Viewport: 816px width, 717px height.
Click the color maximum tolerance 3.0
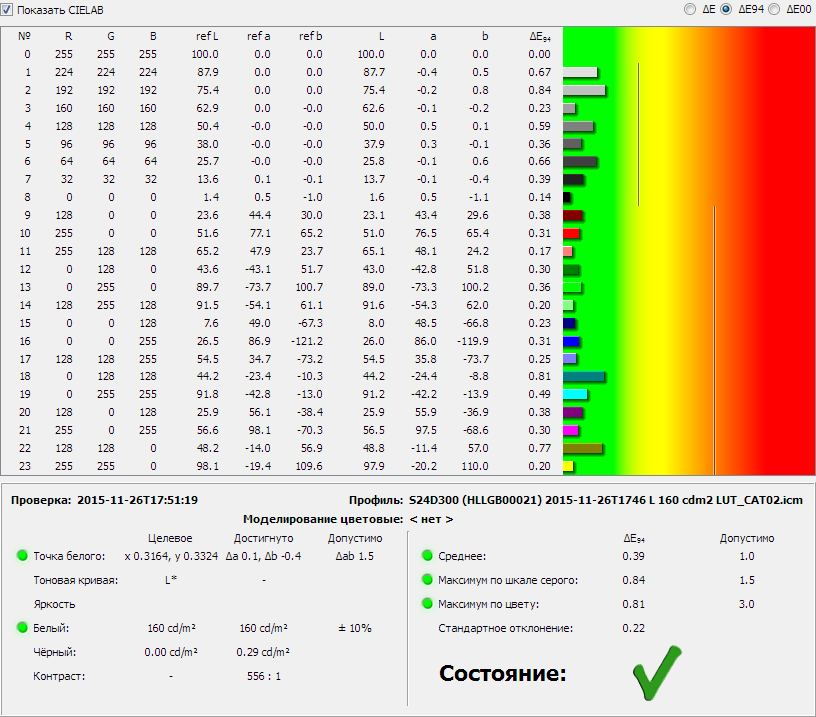click(x=747, y=604)
